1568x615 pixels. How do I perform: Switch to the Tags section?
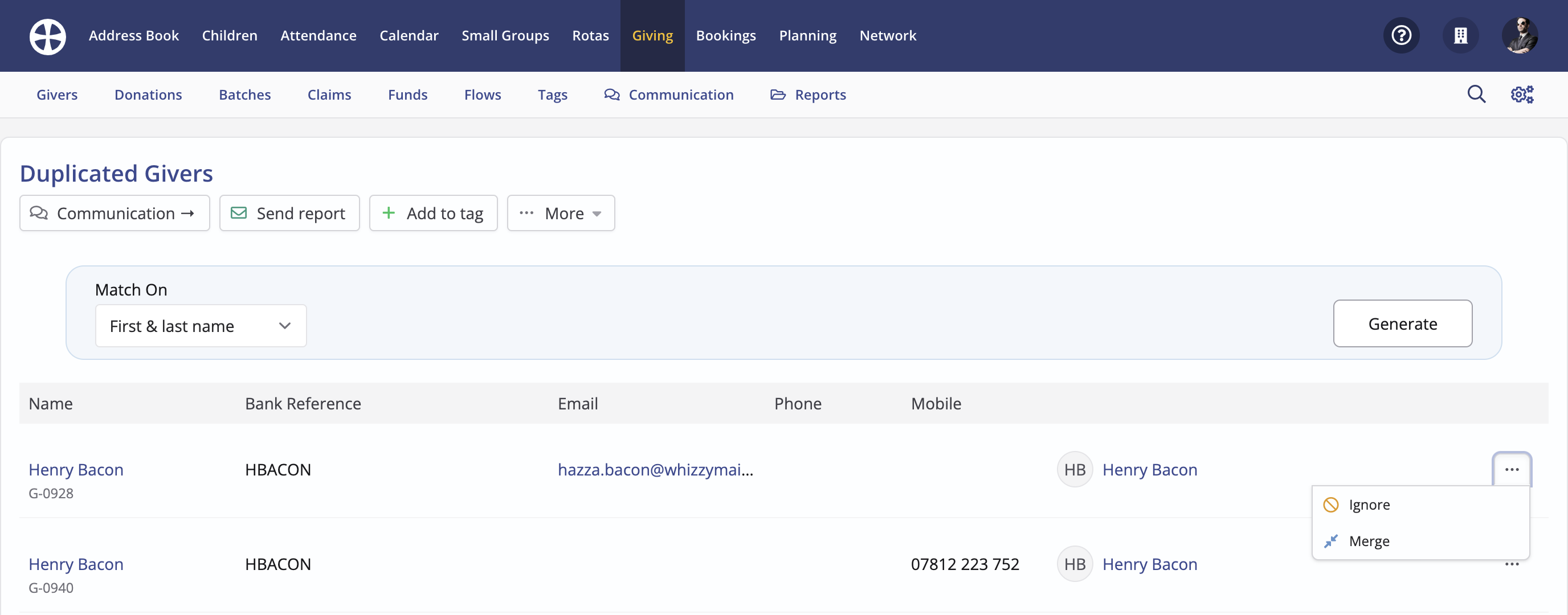pyautogui.click(x=552, y=95)
